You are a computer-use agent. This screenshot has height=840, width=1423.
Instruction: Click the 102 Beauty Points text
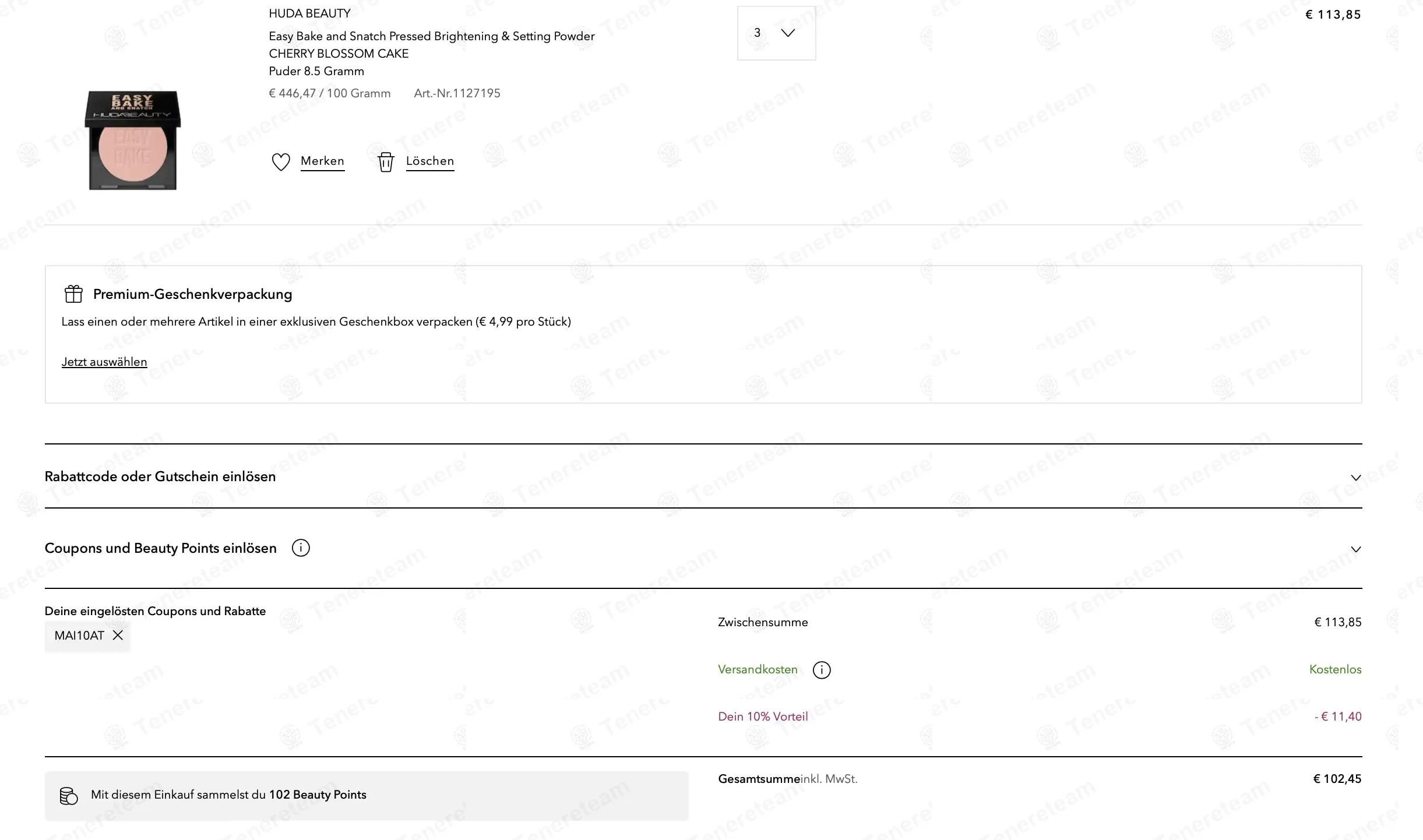[318, 795]
